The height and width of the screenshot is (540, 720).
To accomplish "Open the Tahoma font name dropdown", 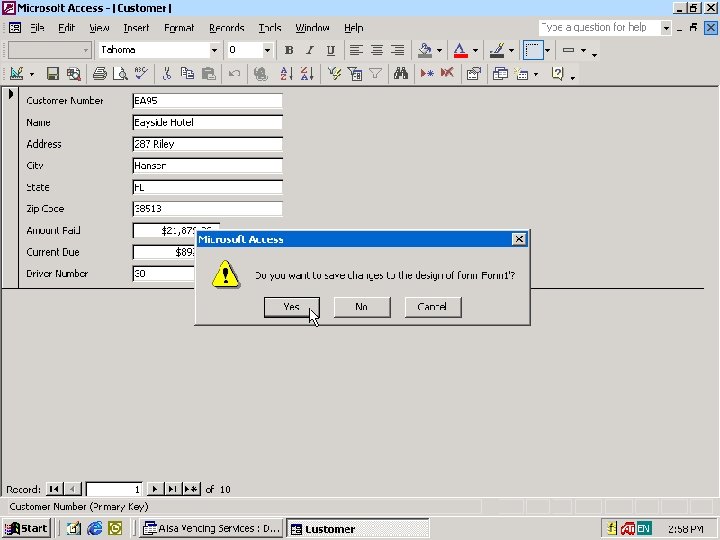I will 214,50.
